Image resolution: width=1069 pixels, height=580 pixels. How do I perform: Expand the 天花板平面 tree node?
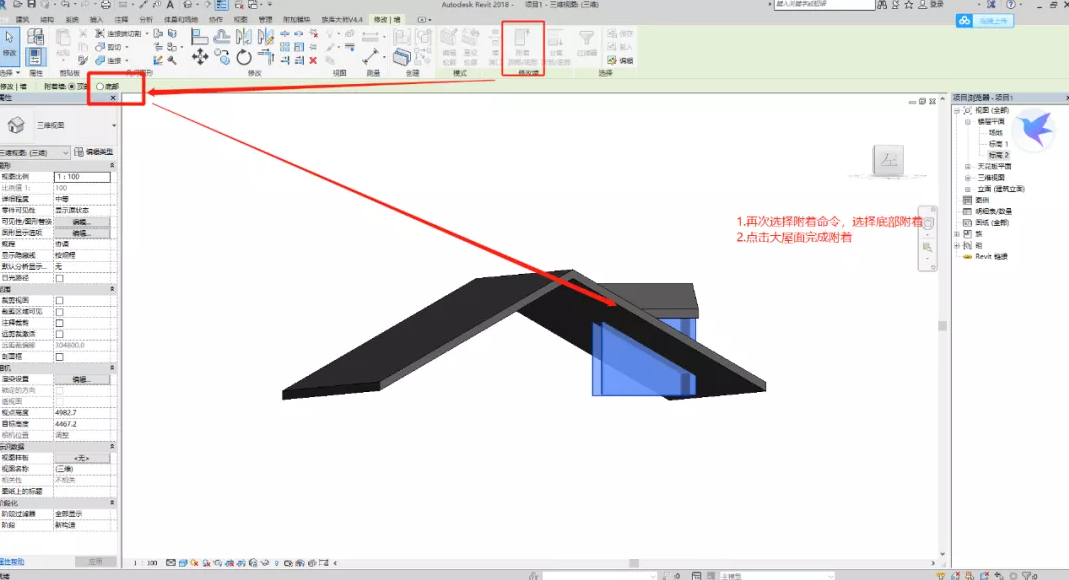click(967, 166)
